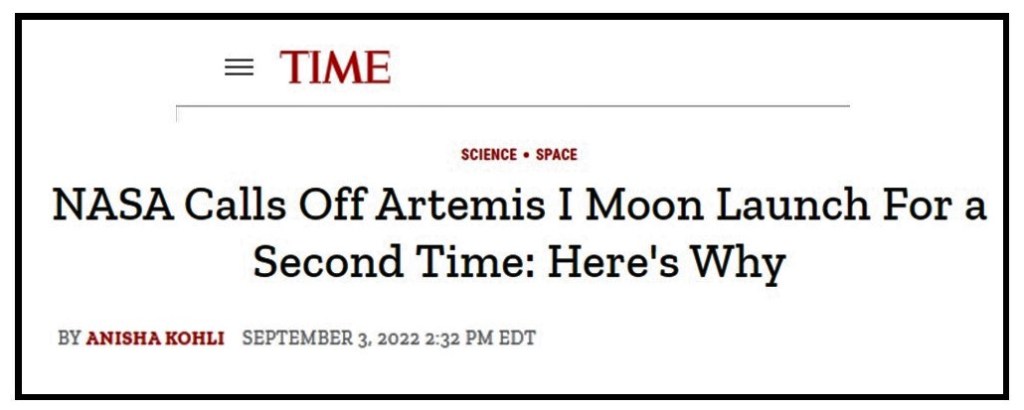Click the EDT timezone label
The height and width of the screenshot is (410, 1024).
click(x=517, y=338)
